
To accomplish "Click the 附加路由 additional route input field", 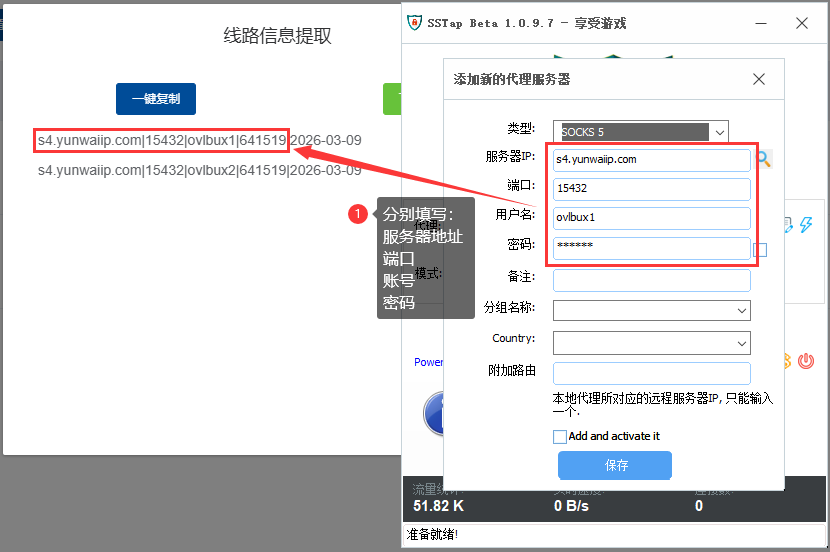I will pos(651,373).
